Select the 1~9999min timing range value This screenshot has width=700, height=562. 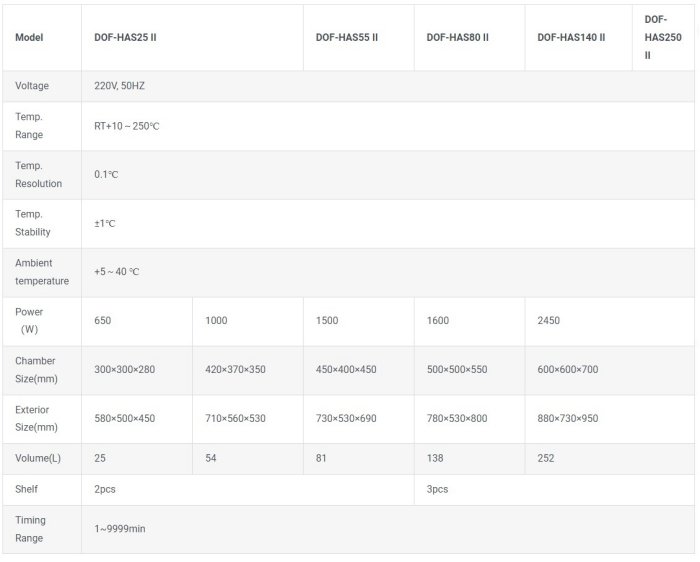119,528
